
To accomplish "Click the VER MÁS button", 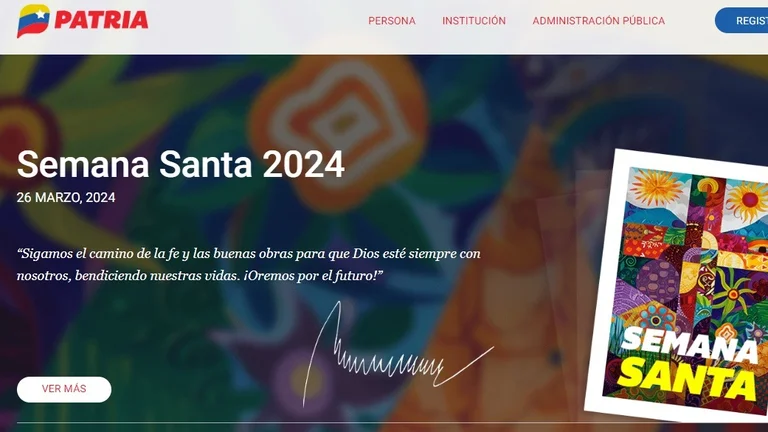I will 64,389.
